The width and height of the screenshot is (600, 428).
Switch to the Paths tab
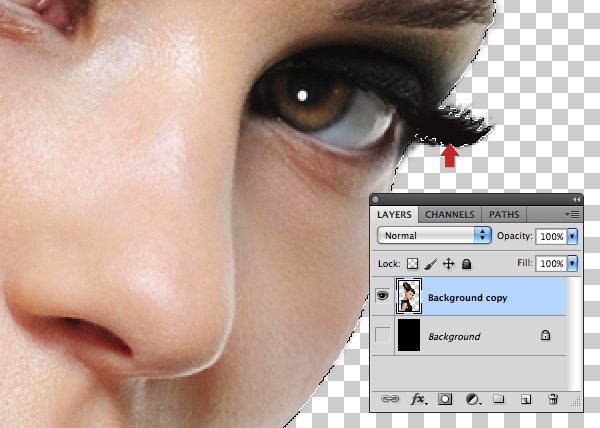[504, 215]
